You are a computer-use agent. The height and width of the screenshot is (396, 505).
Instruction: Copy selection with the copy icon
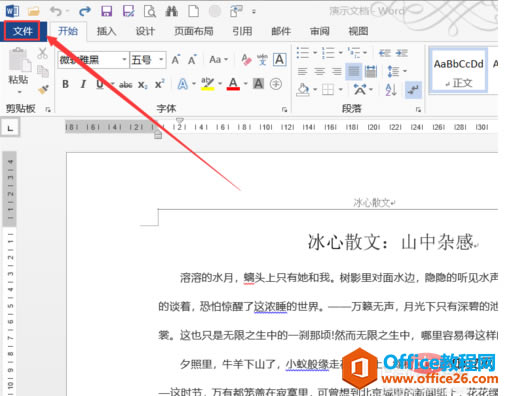[x=42, y=71]
